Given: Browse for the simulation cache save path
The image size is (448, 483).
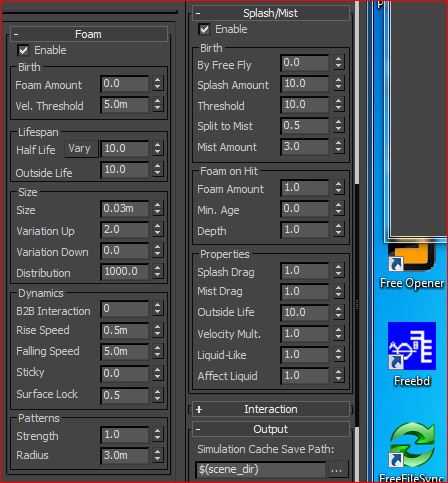Looking at the screenshot, I should pyautogui.click(x=337, y=470).
